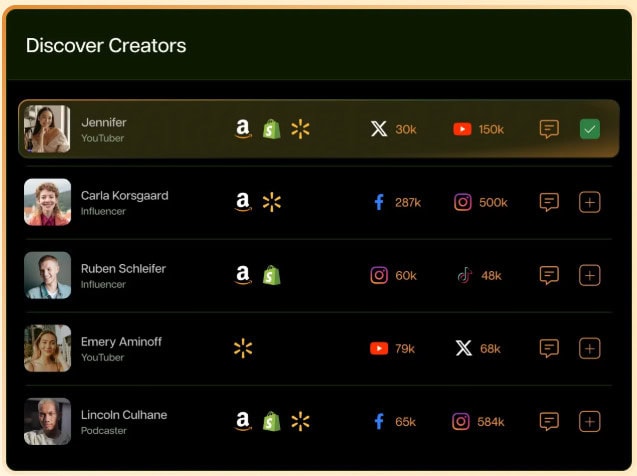Message Carla Korsgaard via chat icon

[x=549, y=202]
